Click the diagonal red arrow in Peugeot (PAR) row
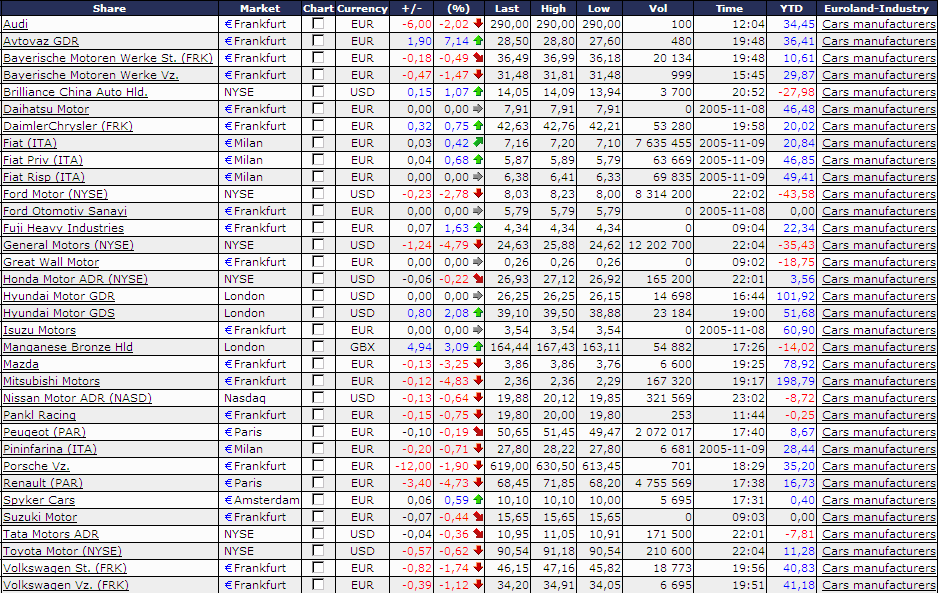The height and width of the screenshot is (593, 938). [477, 431]
